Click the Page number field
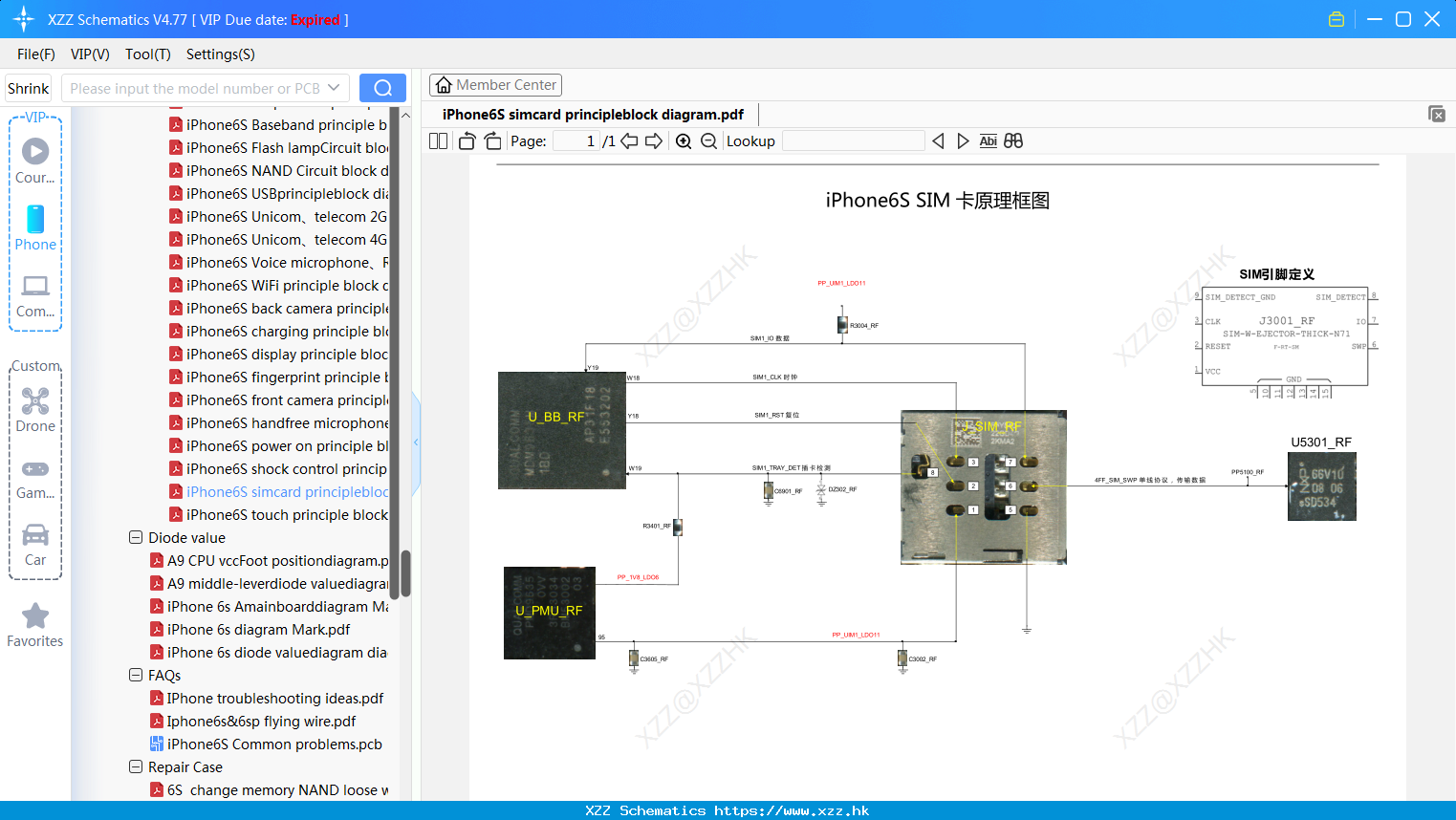The width and height of the screenshot is (1456, 820). [576, 141]
